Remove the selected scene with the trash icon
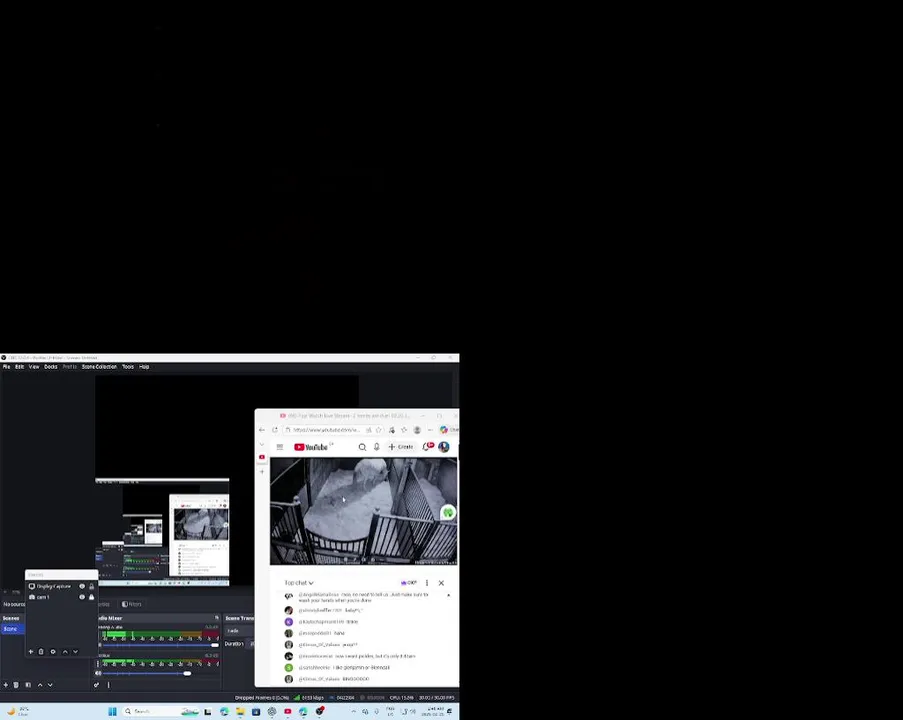Image resolution: width=903 pixels, height=720 pixels. 16,685
